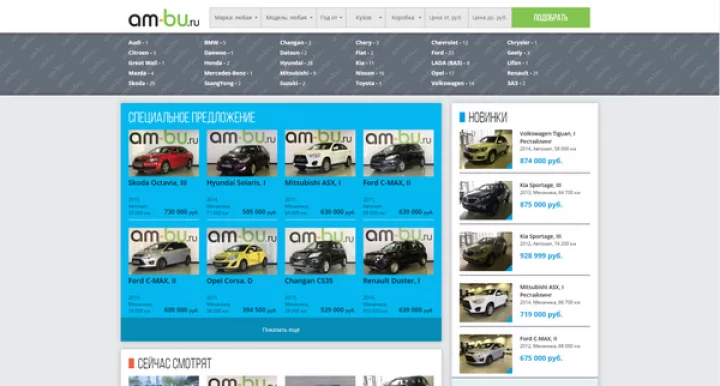Click the Changan CS35 title
The height and width of the screenshot is (386, 720).
309,281
